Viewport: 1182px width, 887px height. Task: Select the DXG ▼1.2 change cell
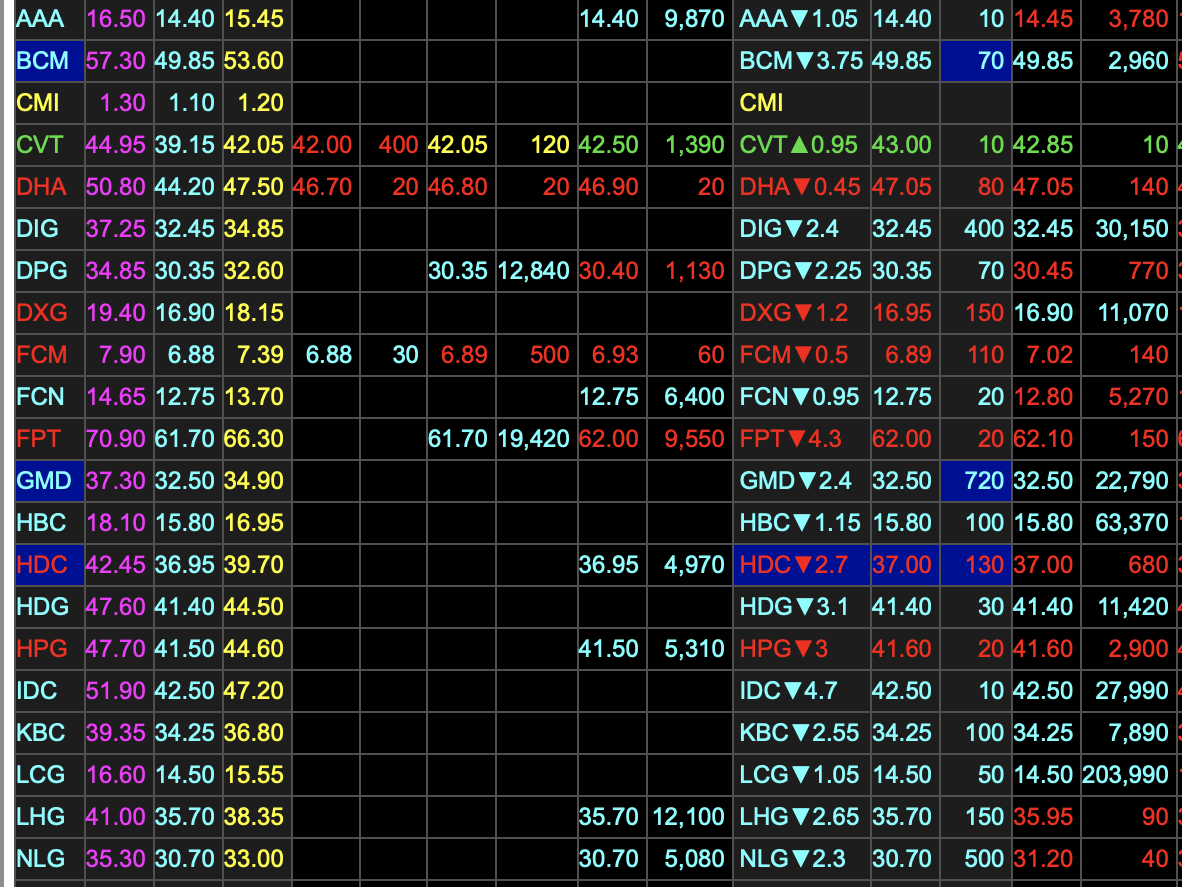coord(801,313)
